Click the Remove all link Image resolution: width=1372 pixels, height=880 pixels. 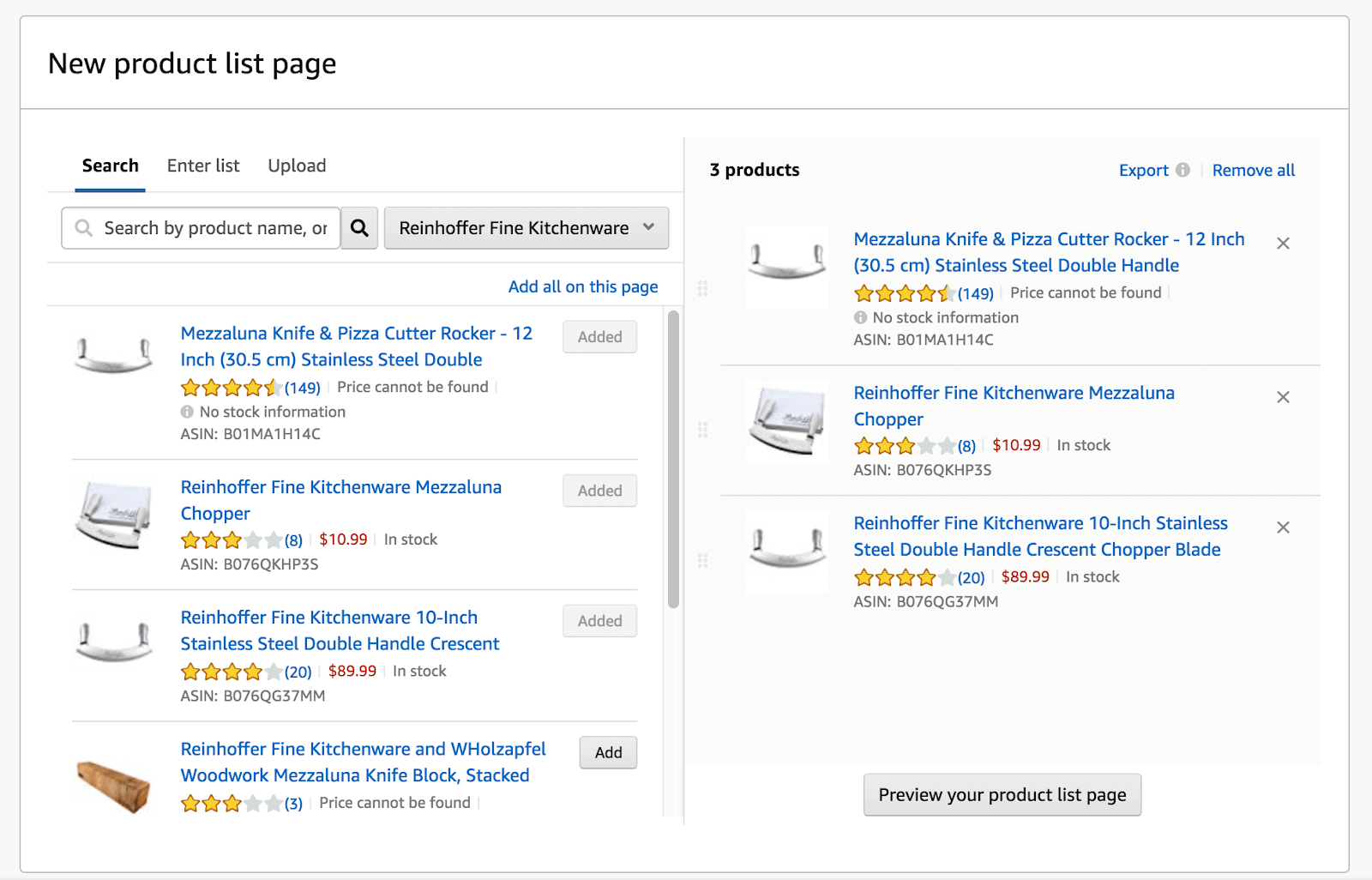1253,170
